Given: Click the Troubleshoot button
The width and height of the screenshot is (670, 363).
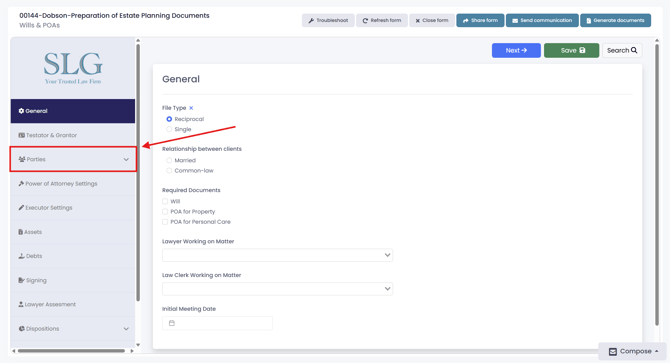Looking at the screenshot, I should [x=328, y=20].
